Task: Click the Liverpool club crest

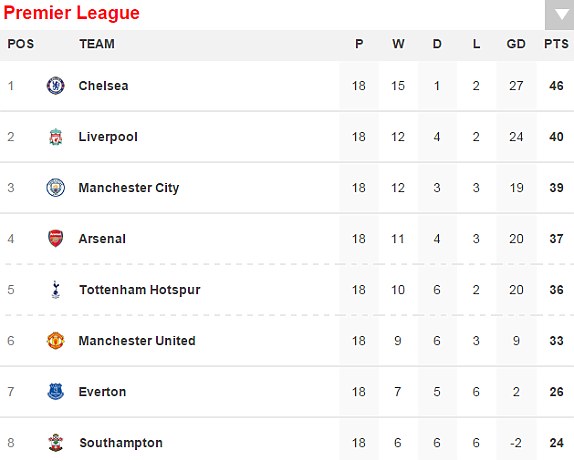Action: tap(56, 137)
